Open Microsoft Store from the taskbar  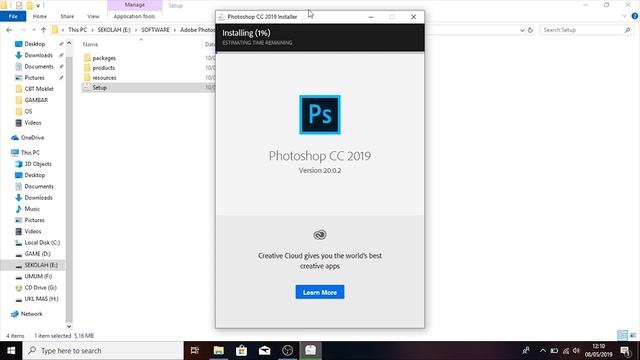click(x=241, y=351)
